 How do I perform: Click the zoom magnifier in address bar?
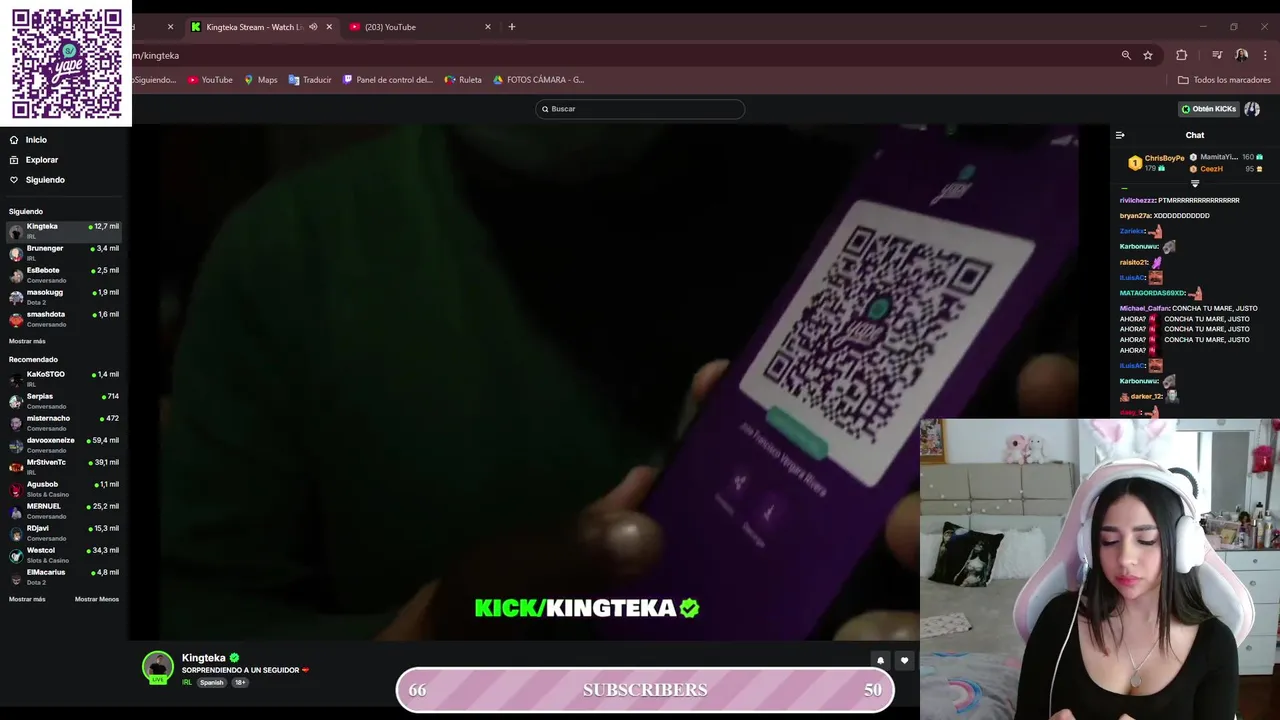1126,55
